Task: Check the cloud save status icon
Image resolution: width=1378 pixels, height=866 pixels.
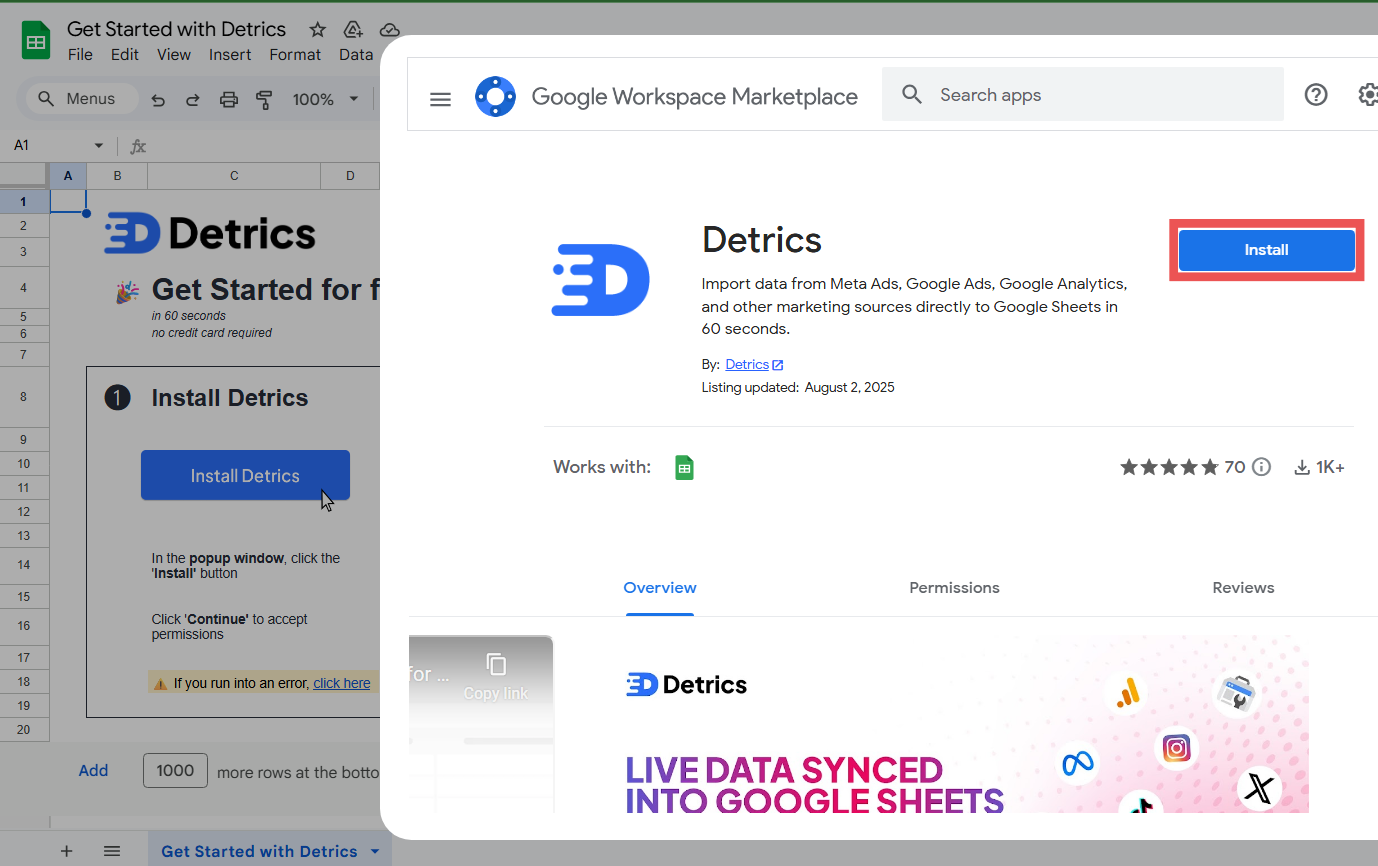Action: point(390,29)
